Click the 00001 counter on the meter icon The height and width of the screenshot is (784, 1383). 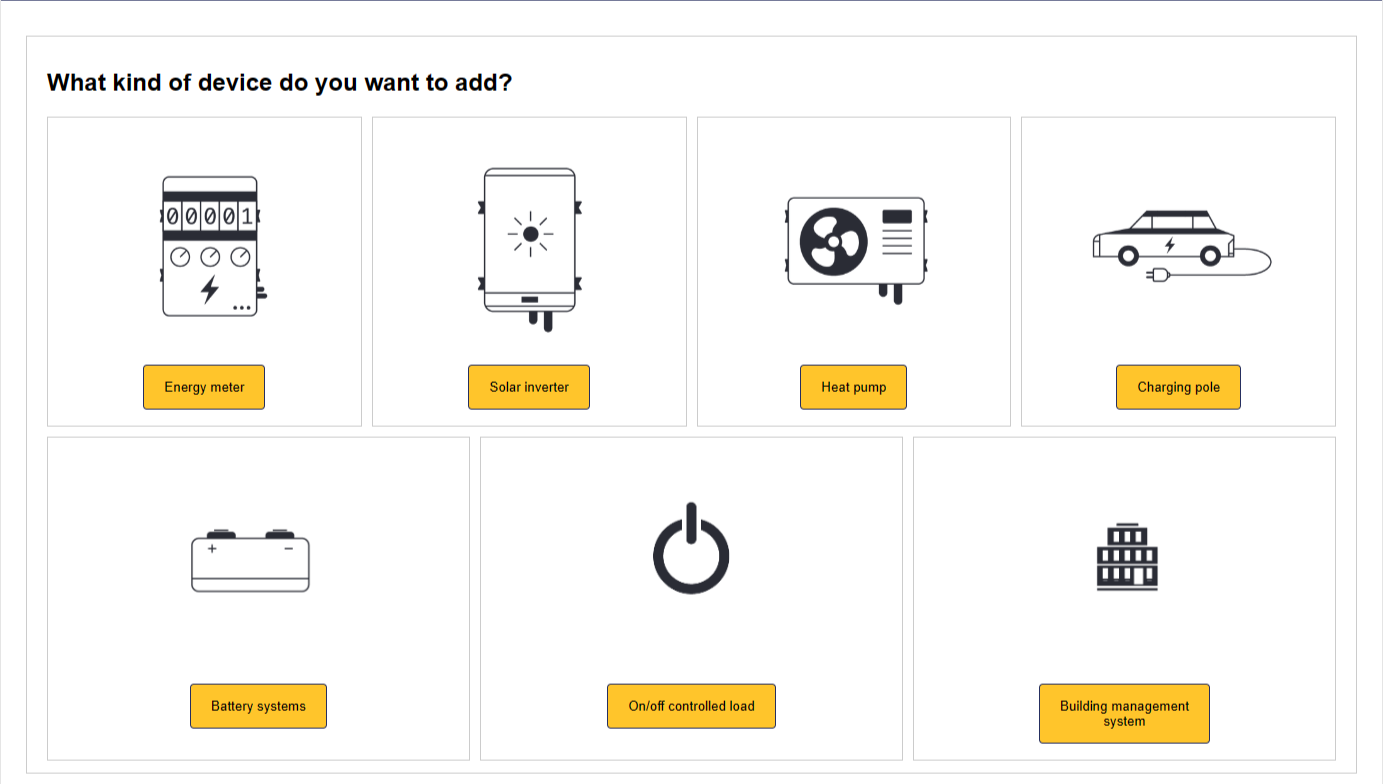tap(210, 215)
